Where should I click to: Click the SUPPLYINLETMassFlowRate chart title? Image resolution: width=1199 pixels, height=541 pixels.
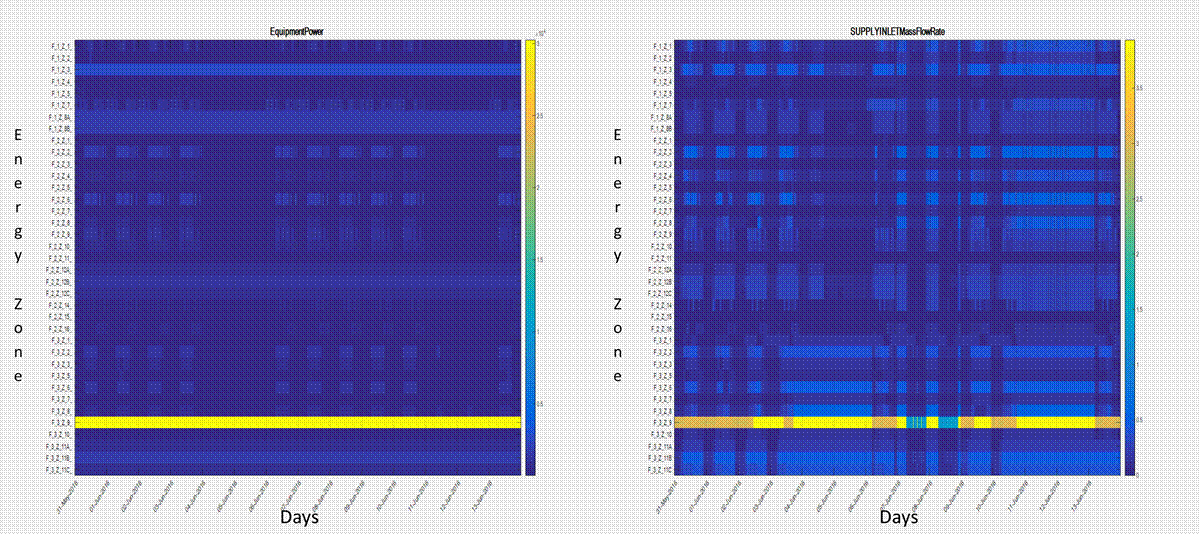click(897, 32)
